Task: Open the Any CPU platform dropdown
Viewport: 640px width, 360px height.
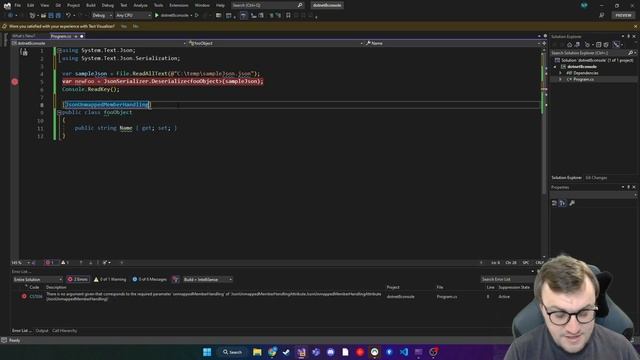Action: point(133,16)
